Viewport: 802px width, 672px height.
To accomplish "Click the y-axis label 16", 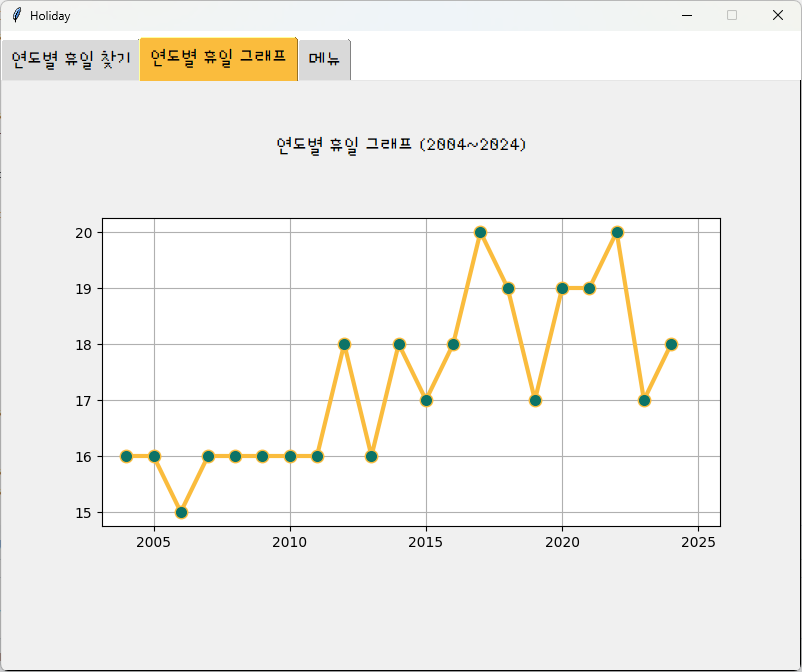I will 84,457.
